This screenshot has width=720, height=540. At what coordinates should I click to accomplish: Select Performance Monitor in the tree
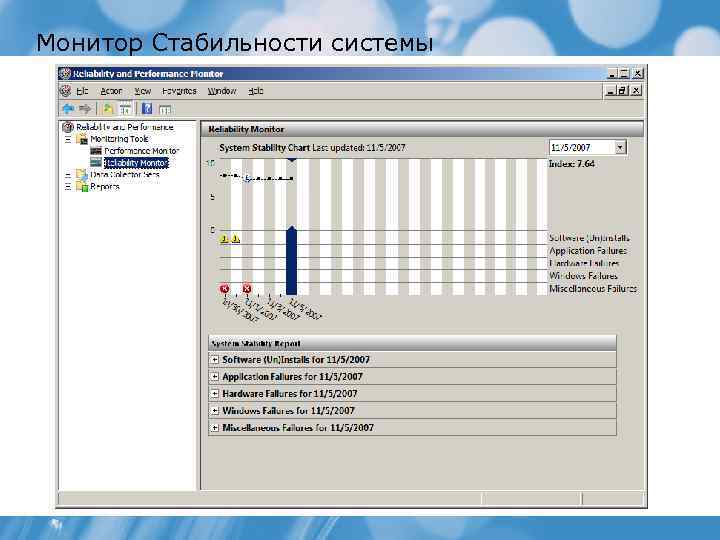pyautogui.click(x=141, y=151)
